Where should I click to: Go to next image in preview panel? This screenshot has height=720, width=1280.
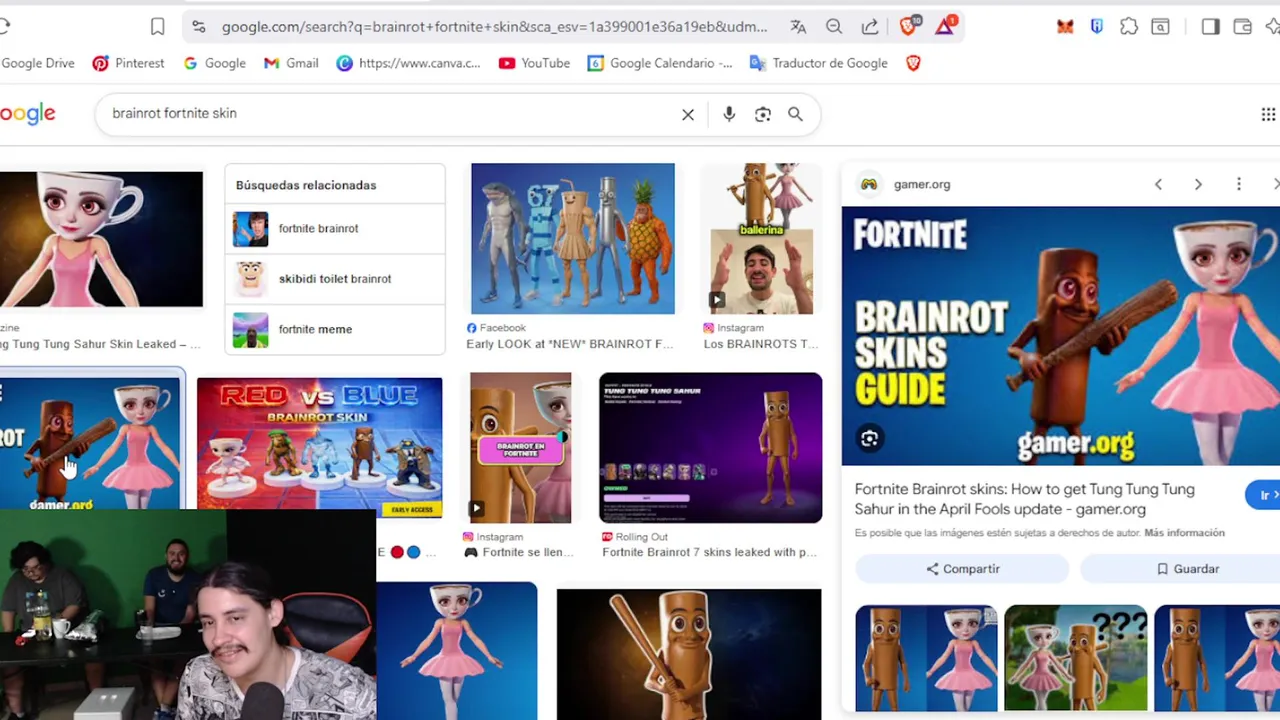pos(1198,184)
